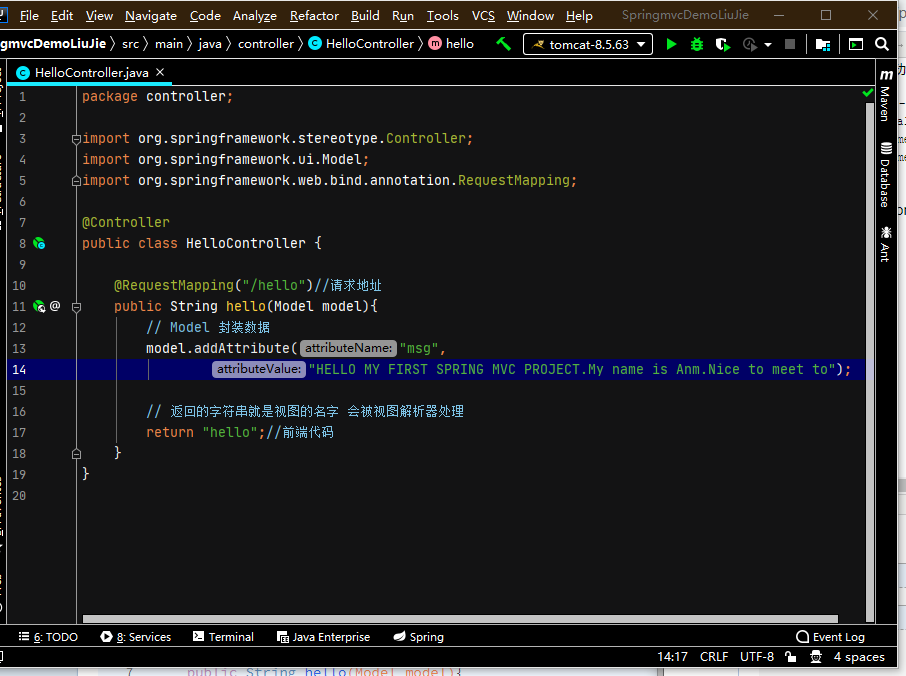Open the Spring tool window
The width and height of the screenshot is (906, 676).
pos(418,637)
